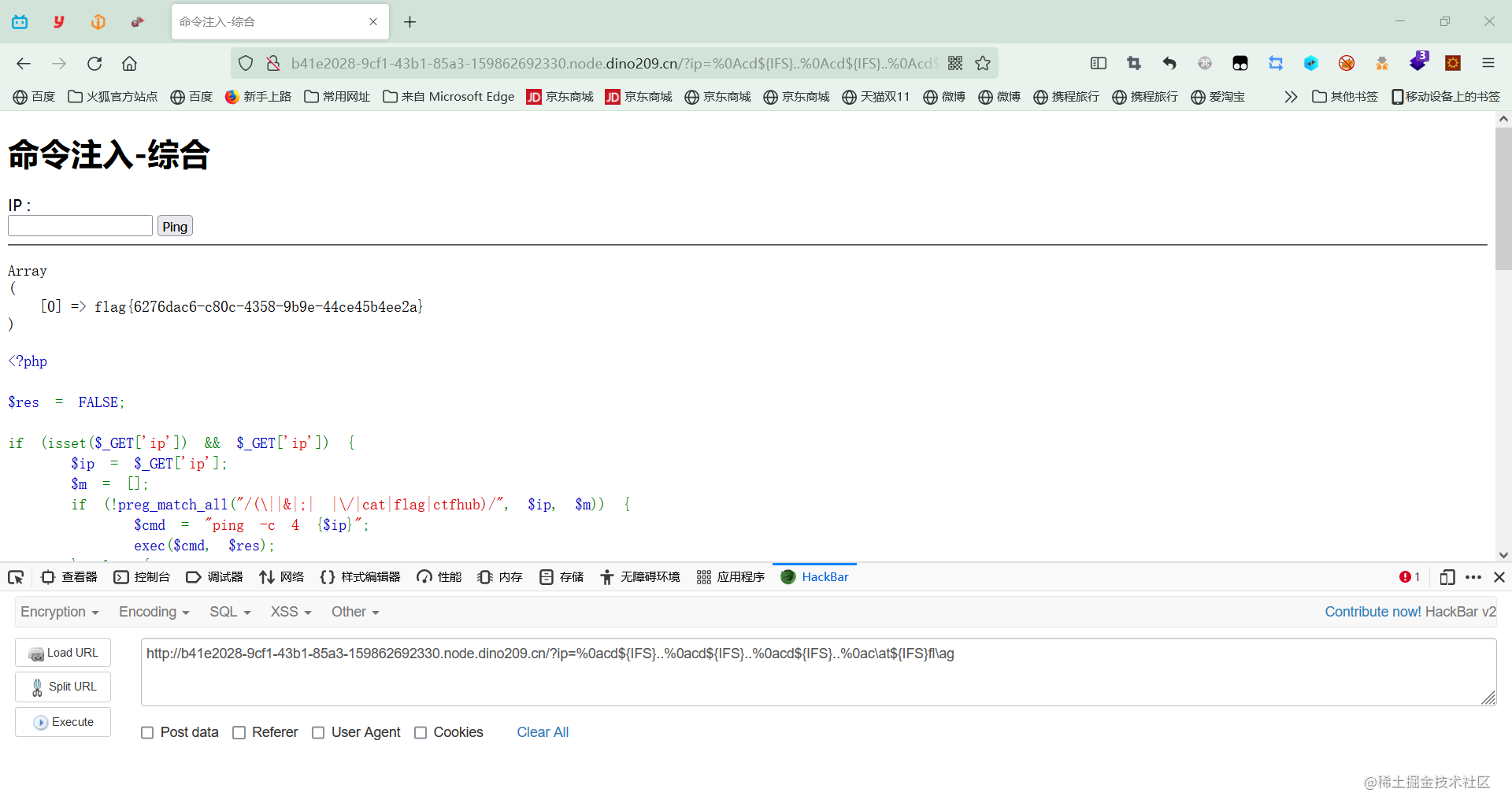Click the Split URL button
The image size is (1512, 811).
(63, 687)
